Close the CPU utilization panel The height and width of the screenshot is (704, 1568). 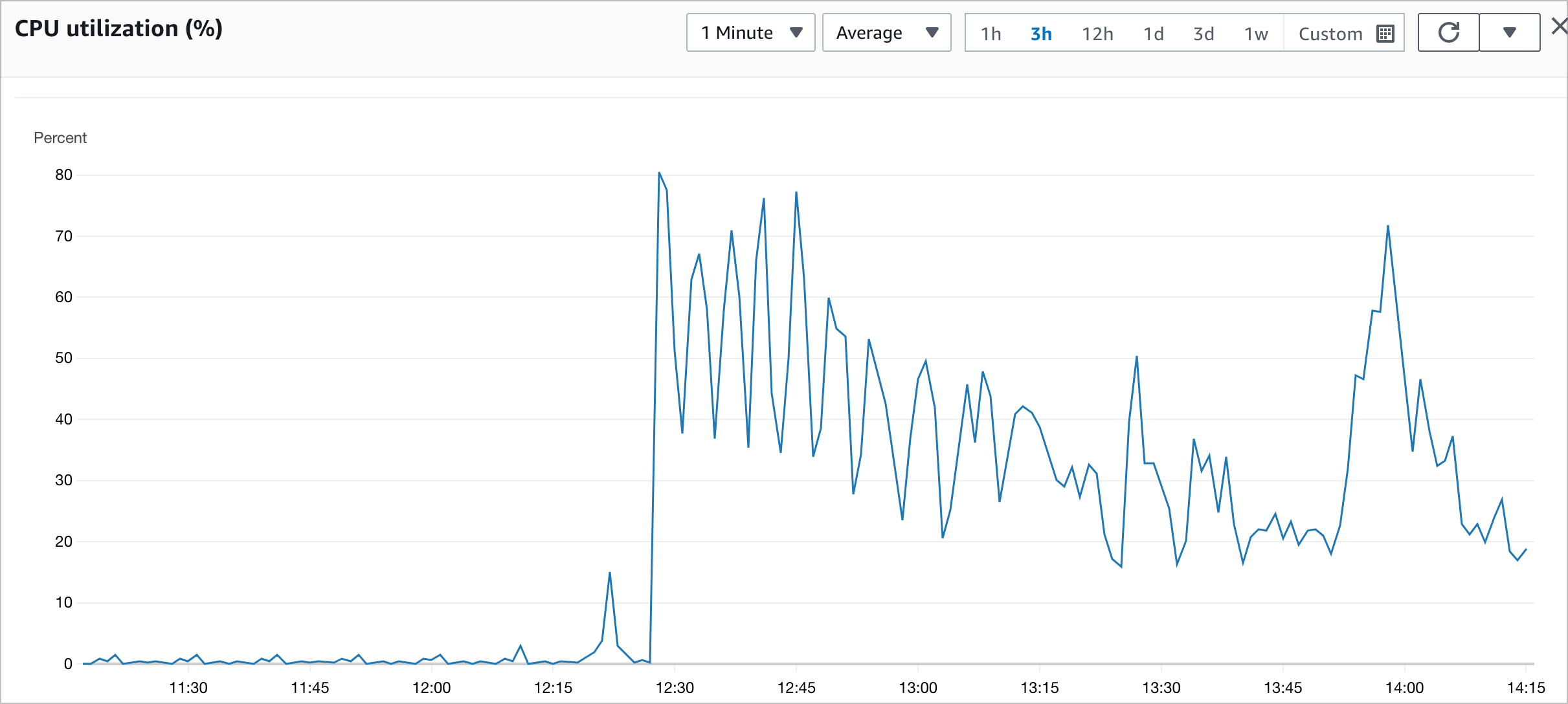[x=1559, y=27]
